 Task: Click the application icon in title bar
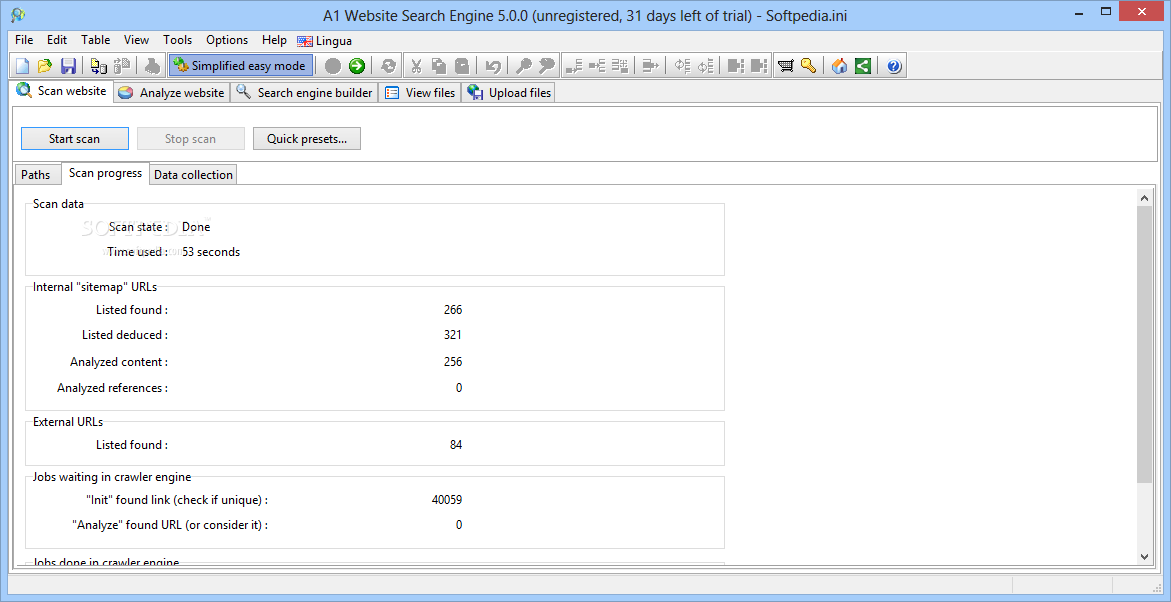18,15
